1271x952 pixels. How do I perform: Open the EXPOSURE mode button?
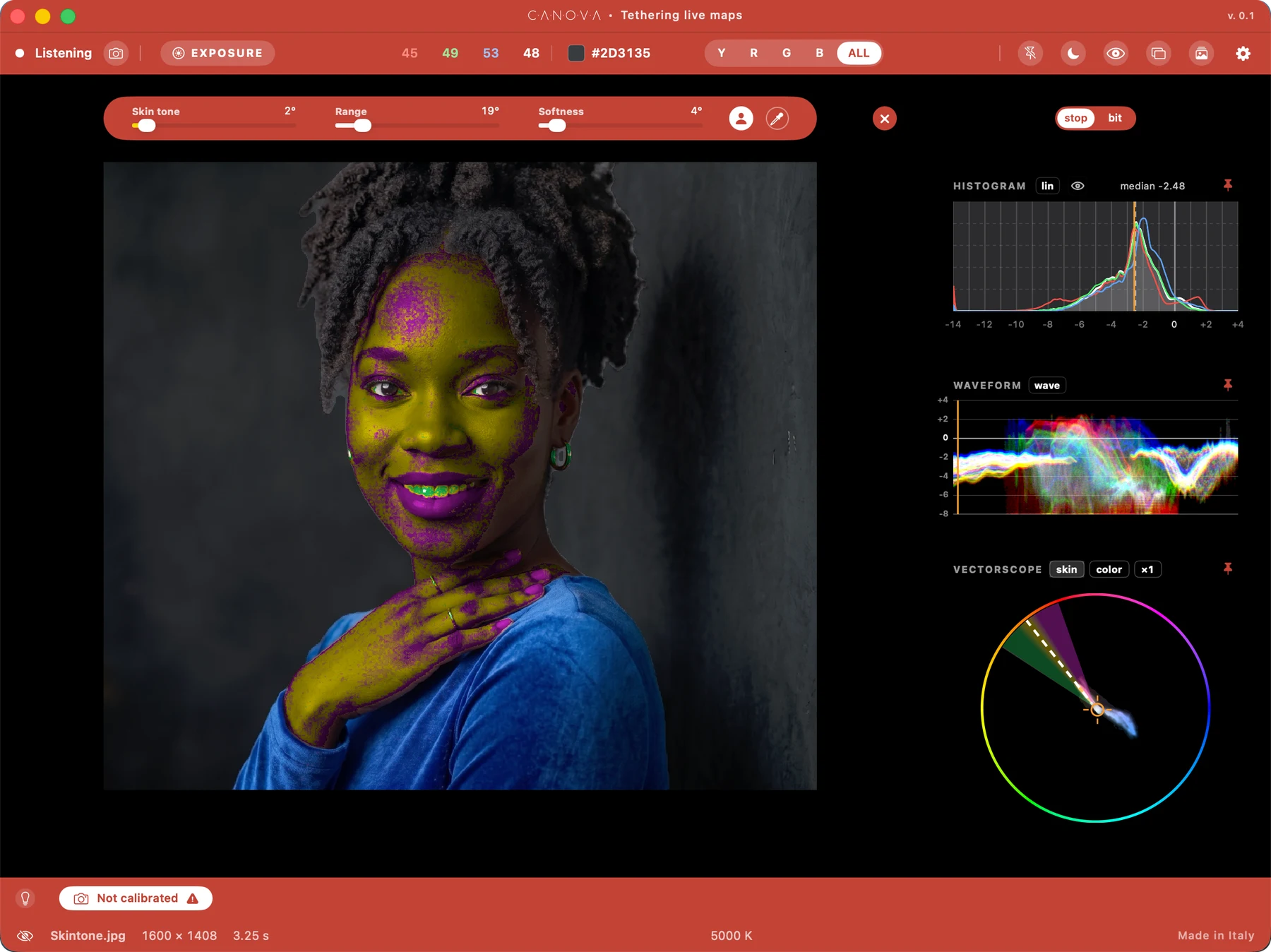[217, 53]
